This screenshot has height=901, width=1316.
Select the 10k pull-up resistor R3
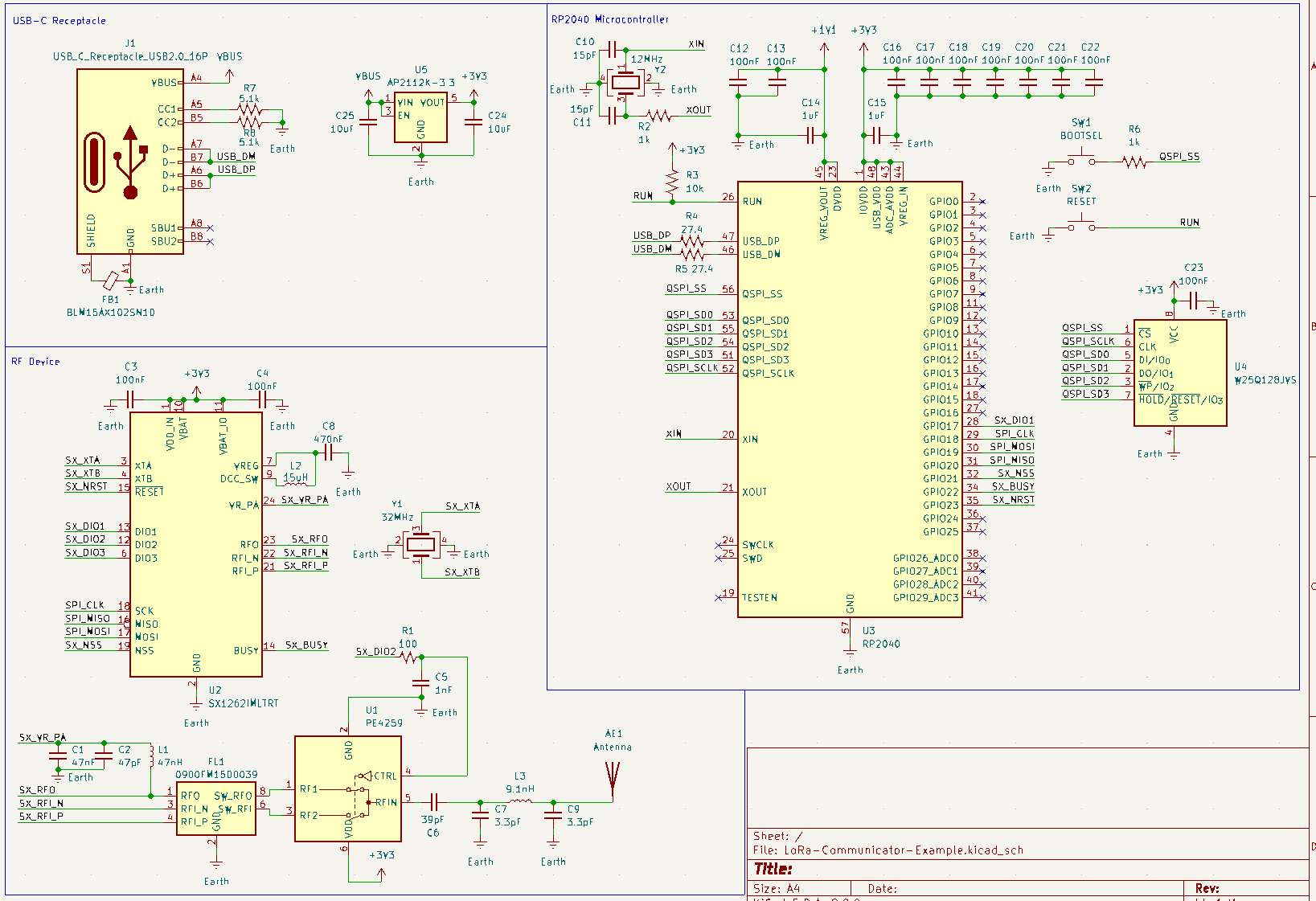coord(672,181)
